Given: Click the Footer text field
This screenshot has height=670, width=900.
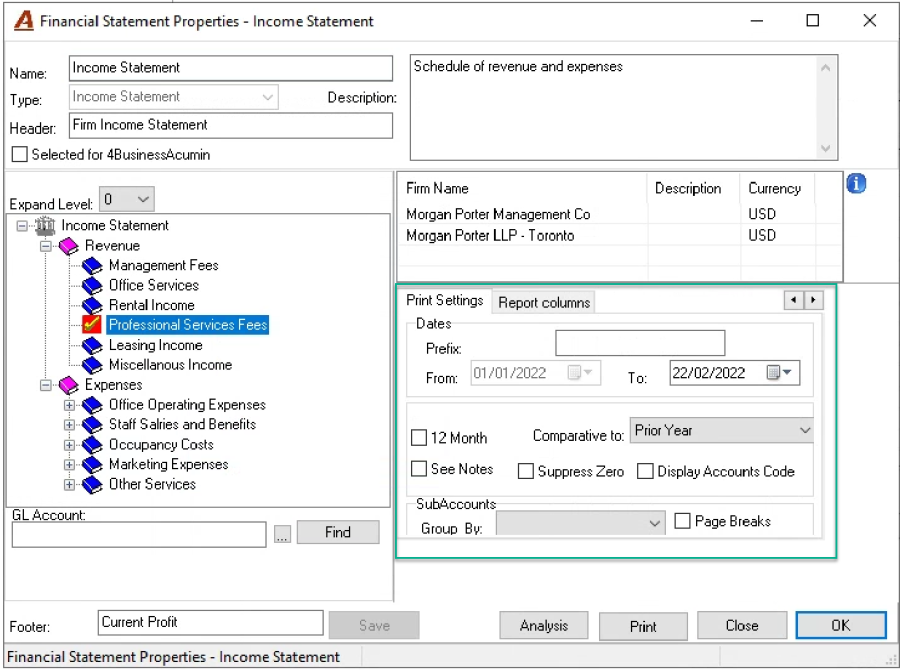Looking at the screenshot, I should (x=211, y=623).
